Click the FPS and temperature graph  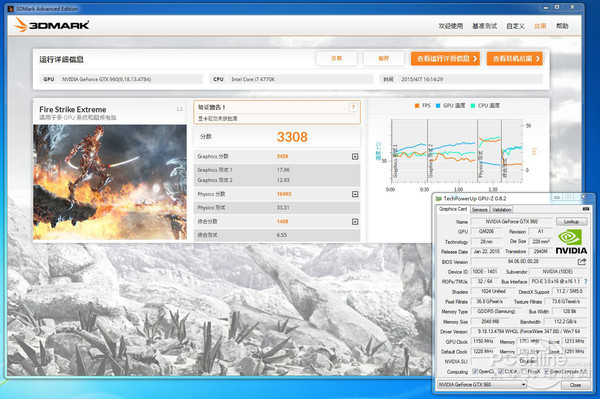457,150
